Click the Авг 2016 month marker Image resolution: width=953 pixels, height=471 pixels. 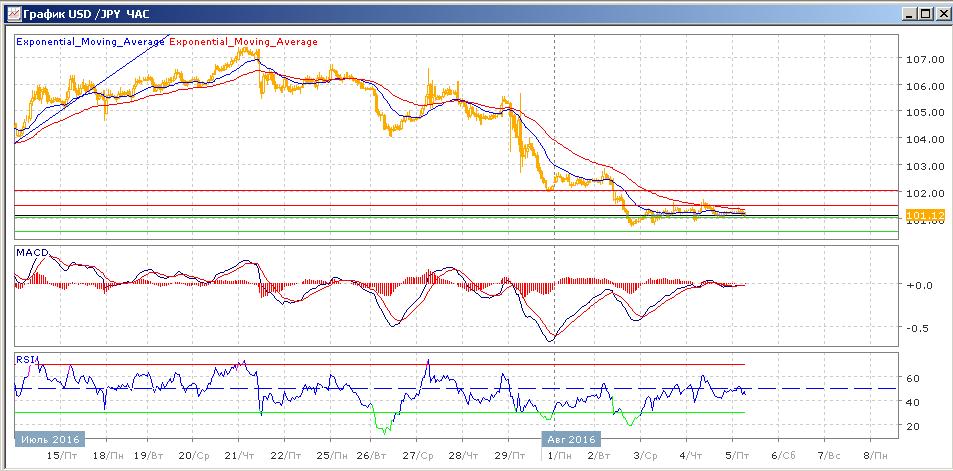(x=571, y=438)
